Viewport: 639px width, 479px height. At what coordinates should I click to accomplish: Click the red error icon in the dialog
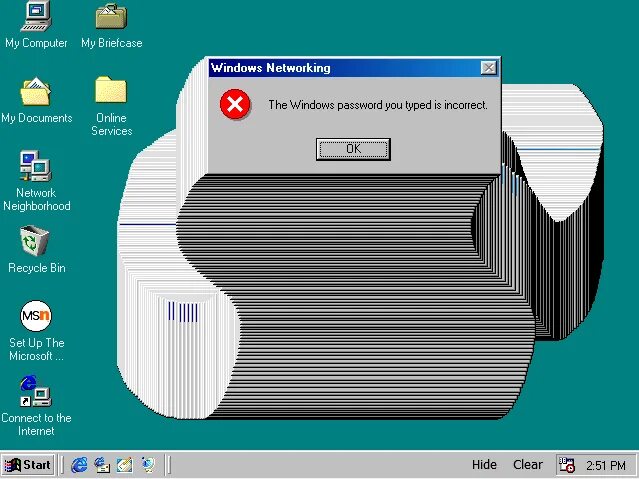tap(235, 104)
